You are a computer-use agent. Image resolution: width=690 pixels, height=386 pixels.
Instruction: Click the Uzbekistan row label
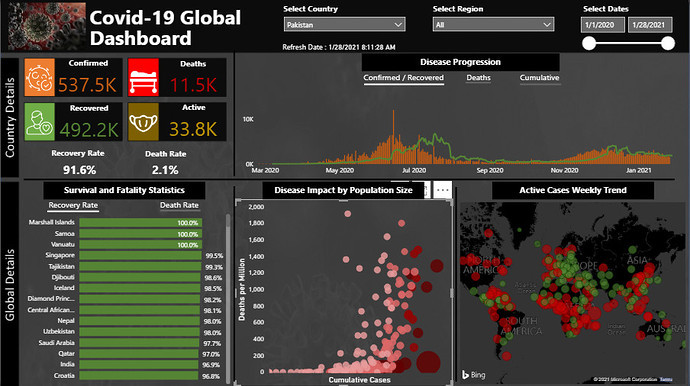59,331
